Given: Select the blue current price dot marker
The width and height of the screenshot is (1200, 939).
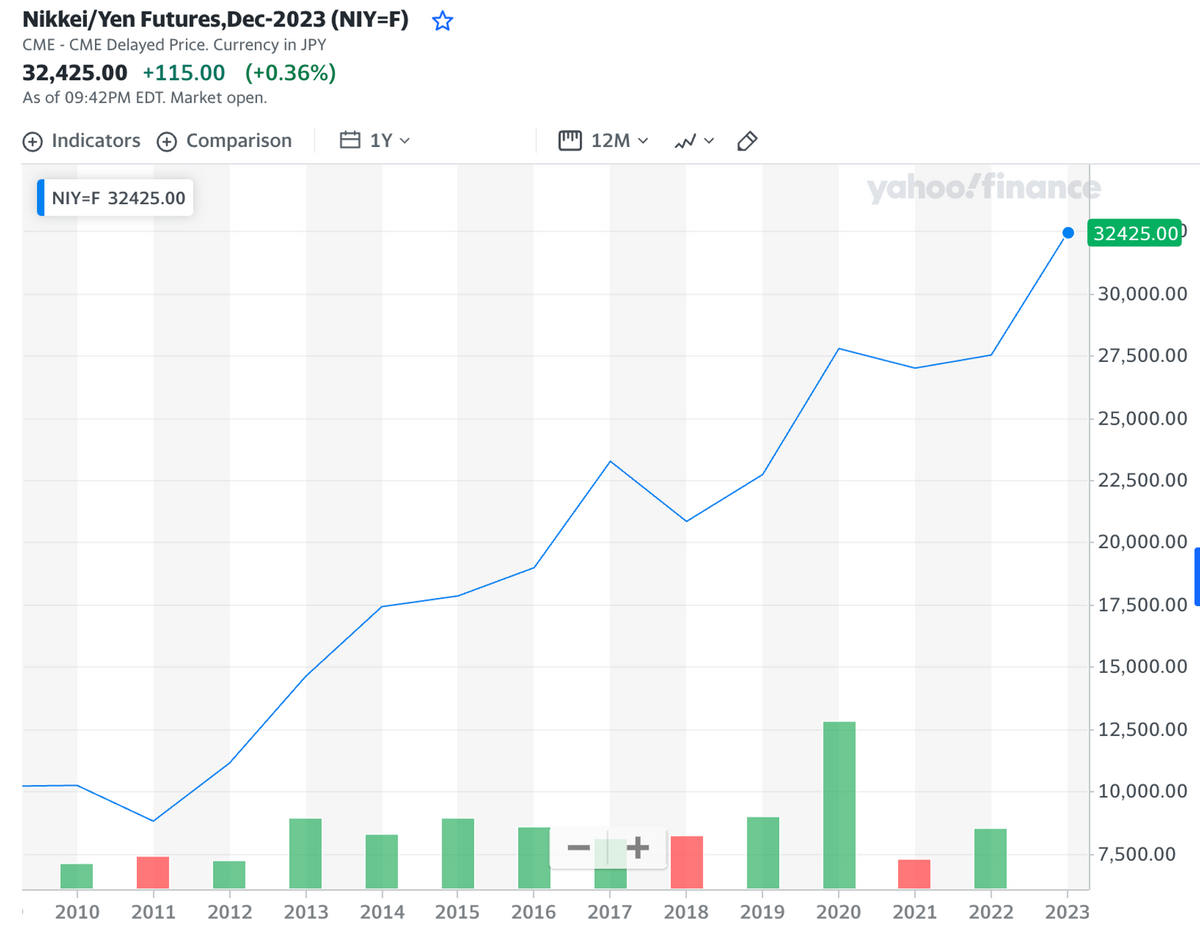Looking at the screenshot, I should tap(1068, 233).
